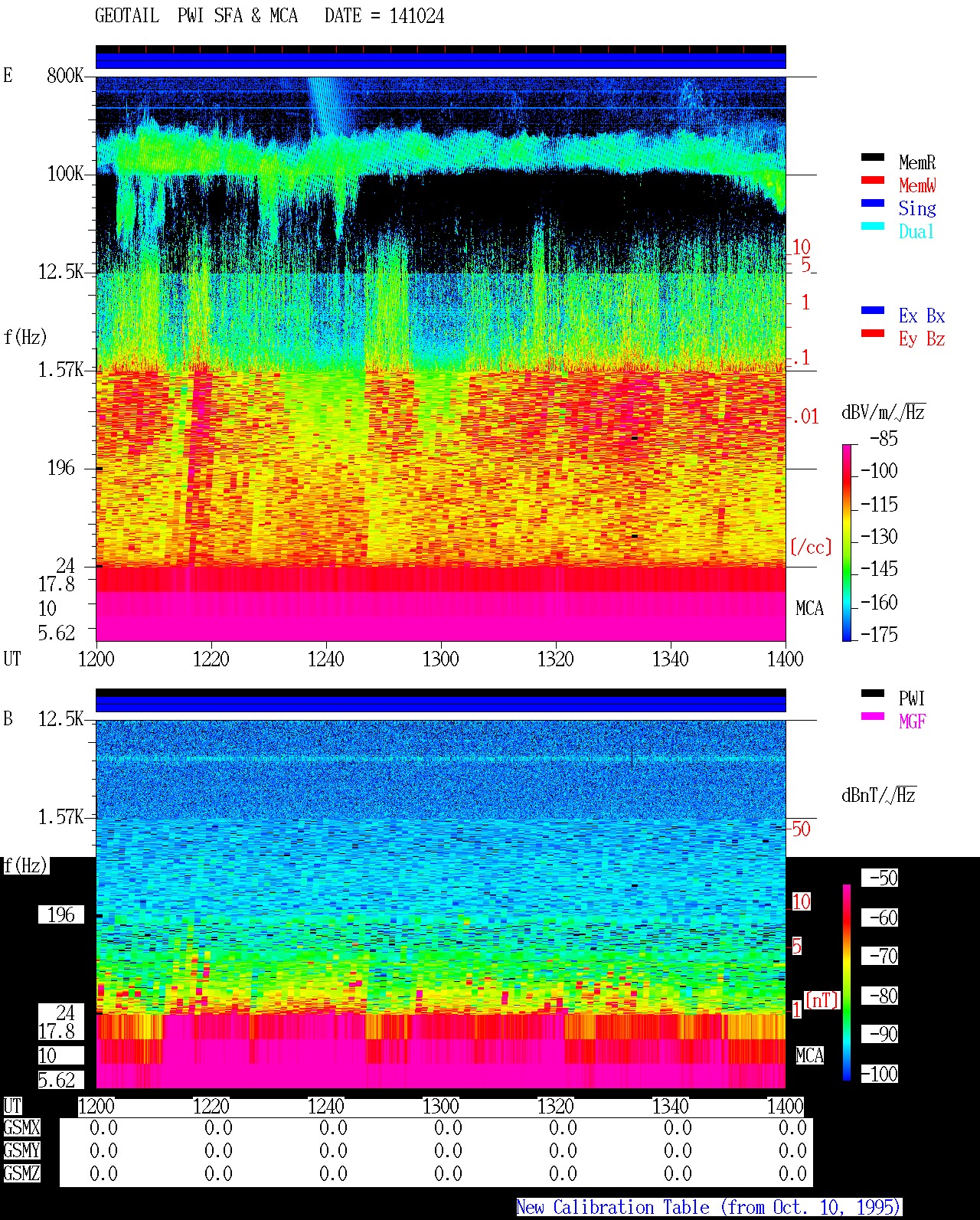The image size is (980, 1220).
Task: Click the -80 magnetic color scale value
Action: coord(880,996)
